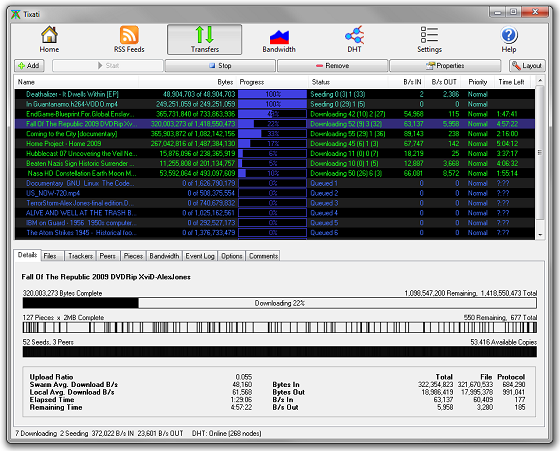Screen dimensions: 560x451
Task: Select The Atom Strikes 1945 transfer
Action: click(275, 233)
